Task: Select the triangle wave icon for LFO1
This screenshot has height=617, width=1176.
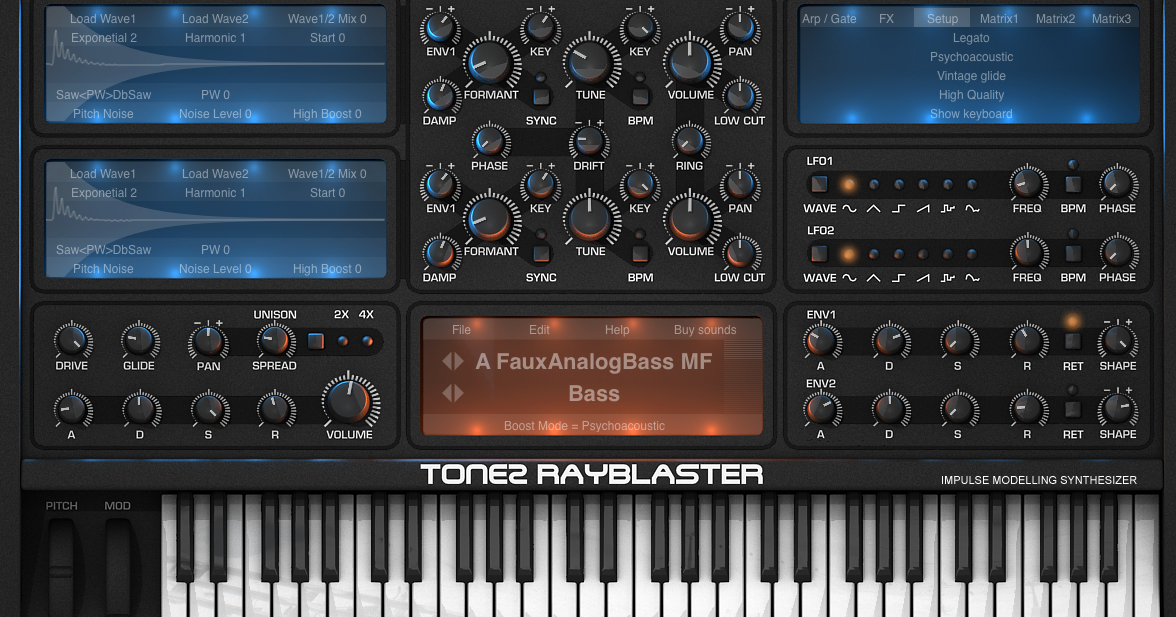Action: pos(874,208)
